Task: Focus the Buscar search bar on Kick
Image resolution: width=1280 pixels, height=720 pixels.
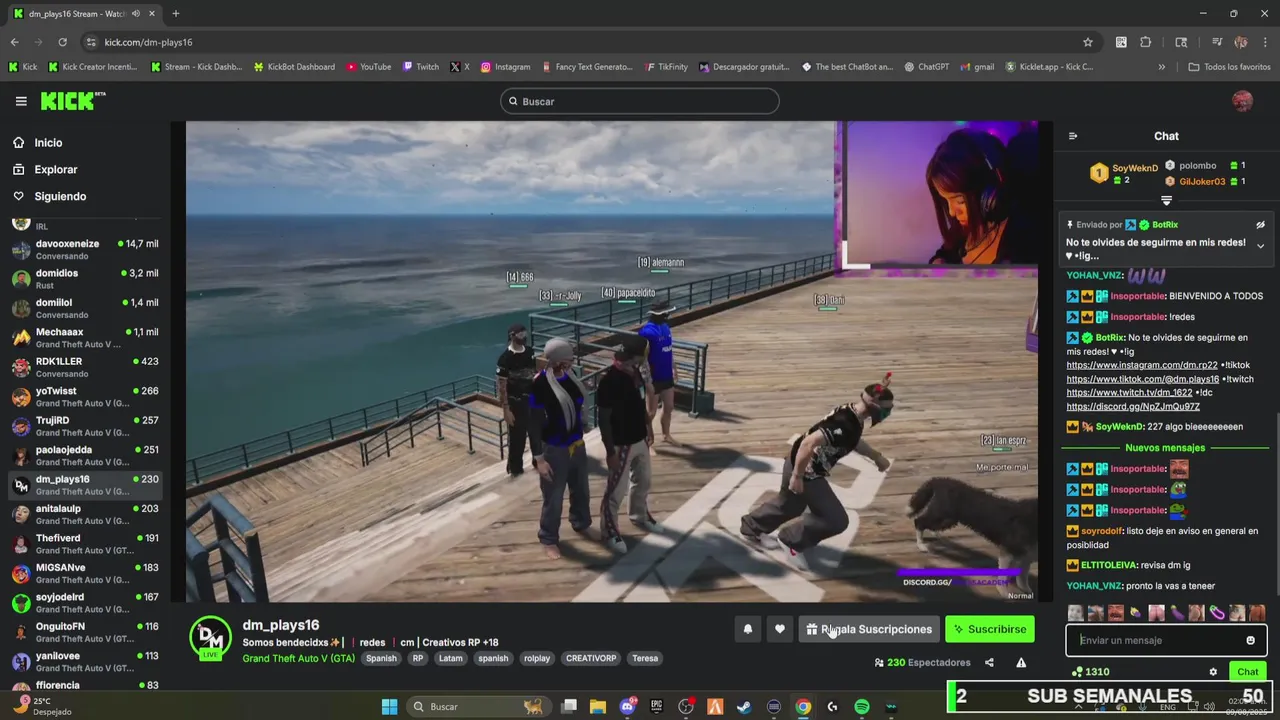Action: coord(640,101)
